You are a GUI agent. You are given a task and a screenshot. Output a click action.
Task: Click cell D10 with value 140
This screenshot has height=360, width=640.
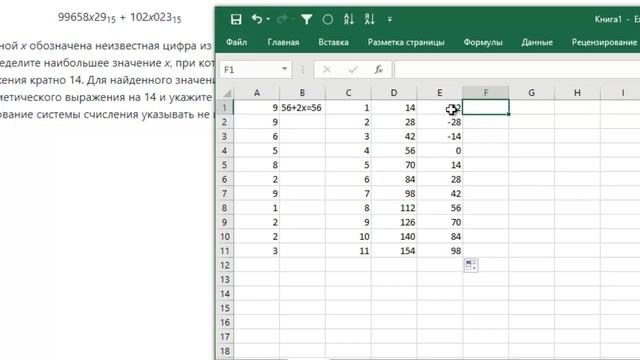(x=394, y=236)
